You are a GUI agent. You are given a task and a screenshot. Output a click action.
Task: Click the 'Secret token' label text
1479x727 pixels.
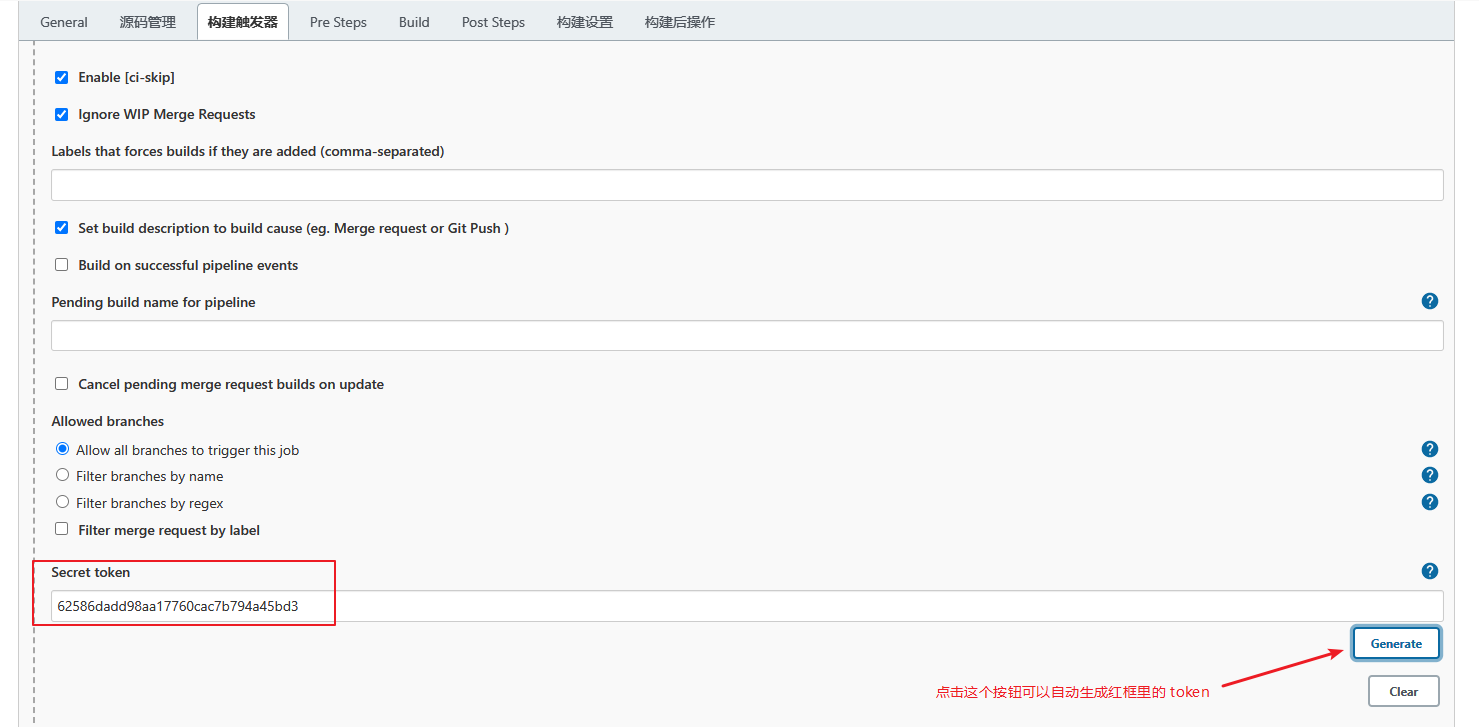click(91, 572)
